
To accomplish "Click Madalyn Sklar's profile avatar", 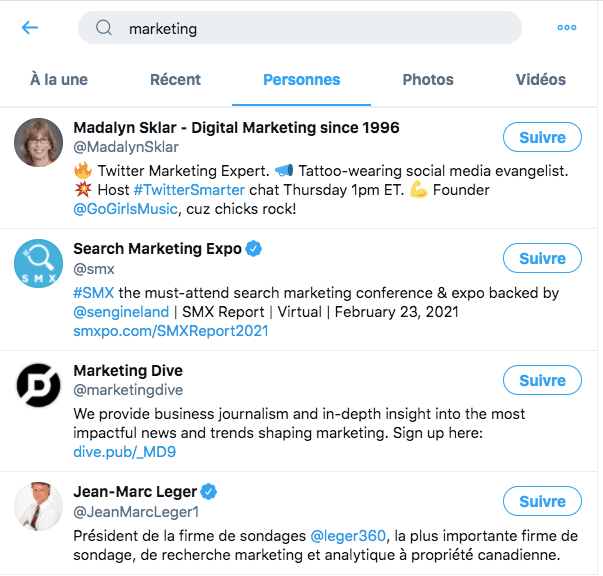I will pyautogui.click(x=39, y=143).
